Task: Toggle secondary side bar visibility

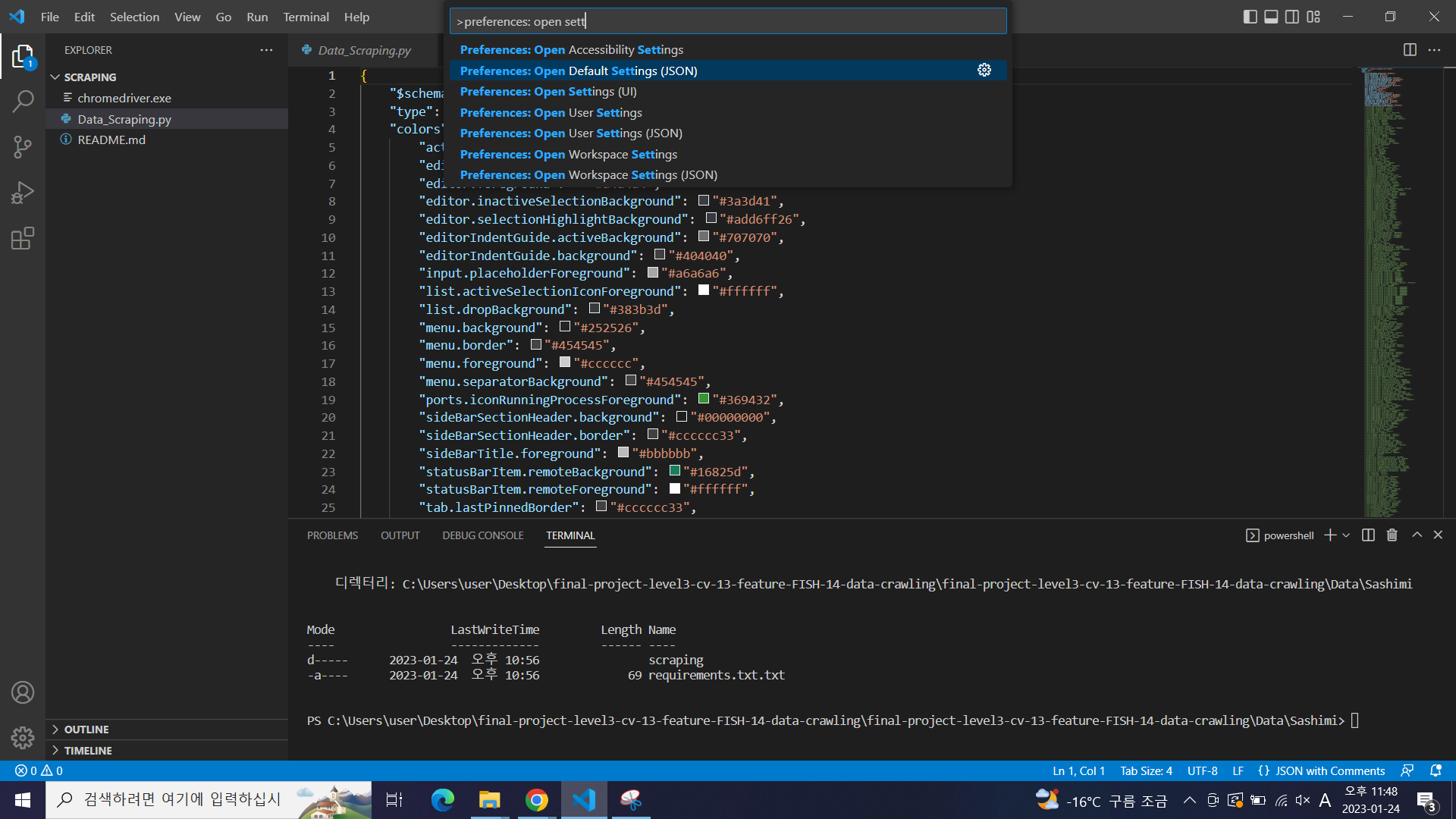Action: tap(1292, 17)
